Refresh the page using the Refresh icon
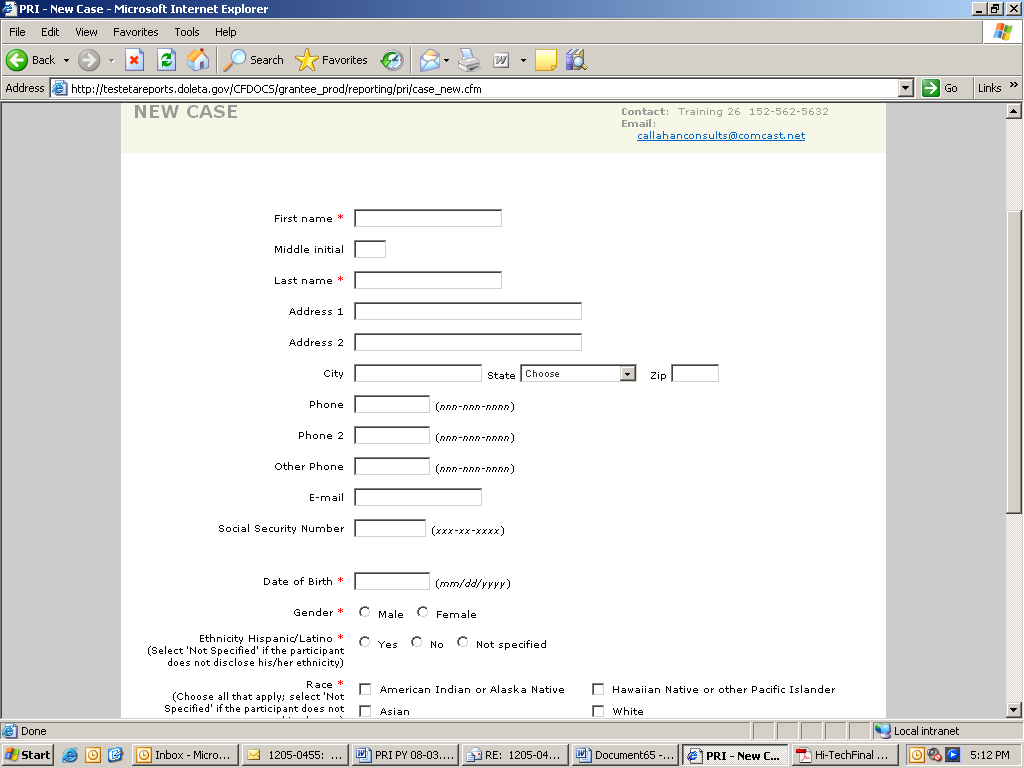 [166, 60]
